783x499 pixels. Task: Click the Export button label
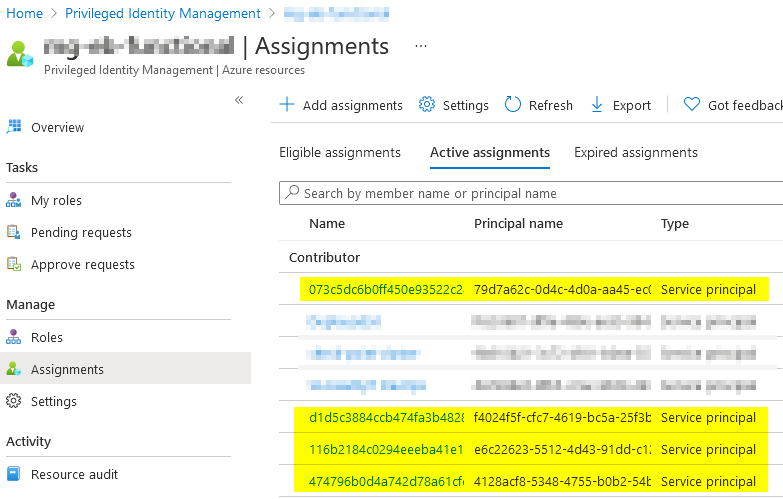tap(632, 105)
